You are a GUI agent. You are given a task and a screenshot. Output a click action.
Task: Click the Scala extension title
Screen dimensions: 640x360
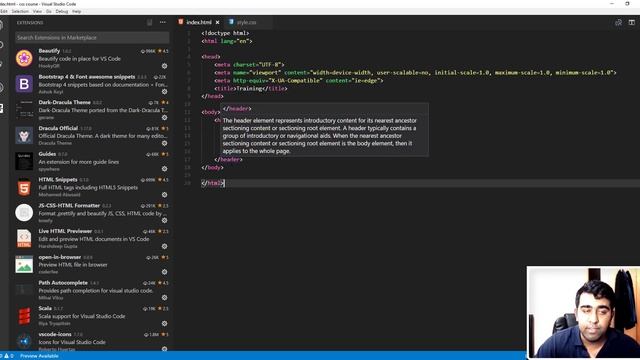pos(45,308)
